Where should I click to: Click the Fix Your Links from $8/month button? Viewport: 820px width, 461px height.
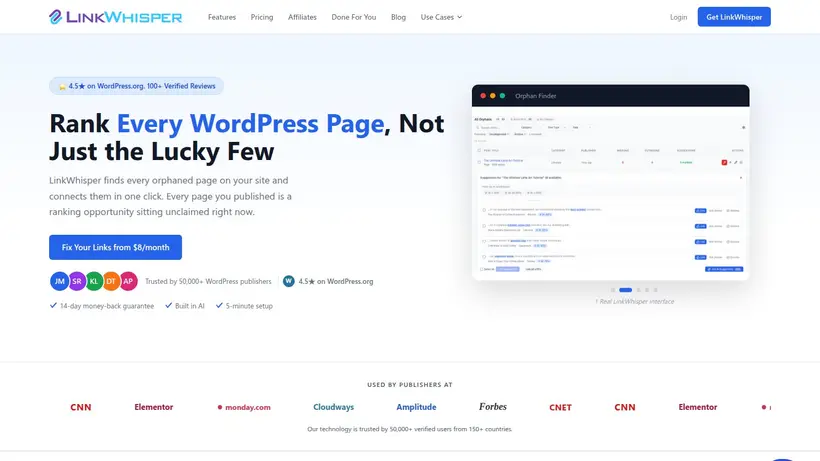(x=116, y=247)
